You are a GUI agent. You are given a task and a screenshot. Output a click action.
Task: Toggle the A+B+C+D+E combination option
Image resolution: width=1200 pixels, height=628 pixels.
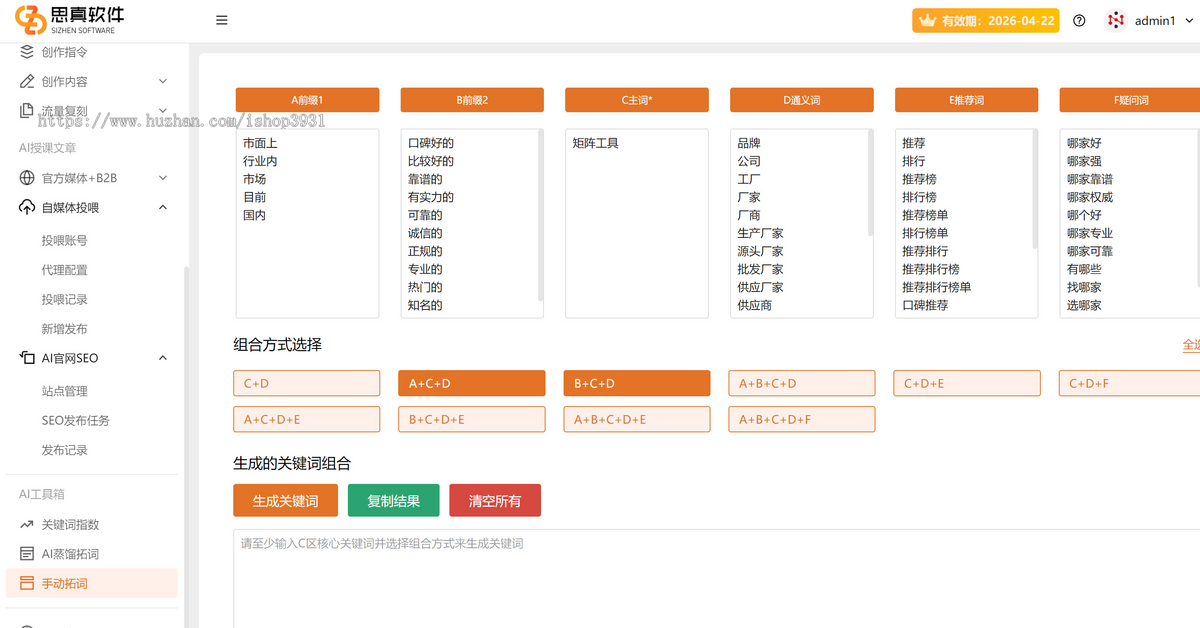tap(637, 419)
